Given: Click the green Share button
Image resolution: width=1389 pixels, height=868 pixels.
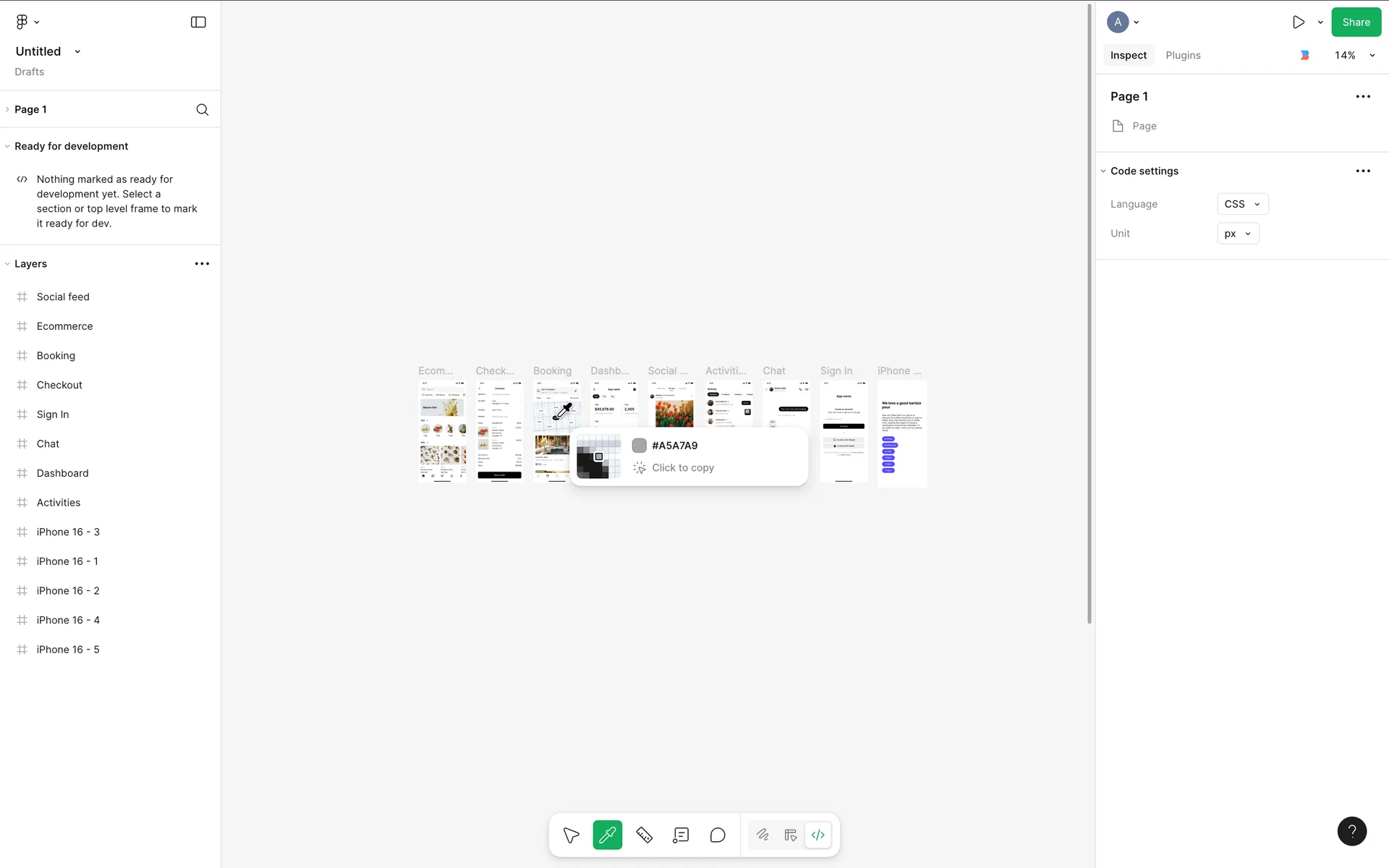Looking at the screenshot, I should click(x=1356, y=22).
